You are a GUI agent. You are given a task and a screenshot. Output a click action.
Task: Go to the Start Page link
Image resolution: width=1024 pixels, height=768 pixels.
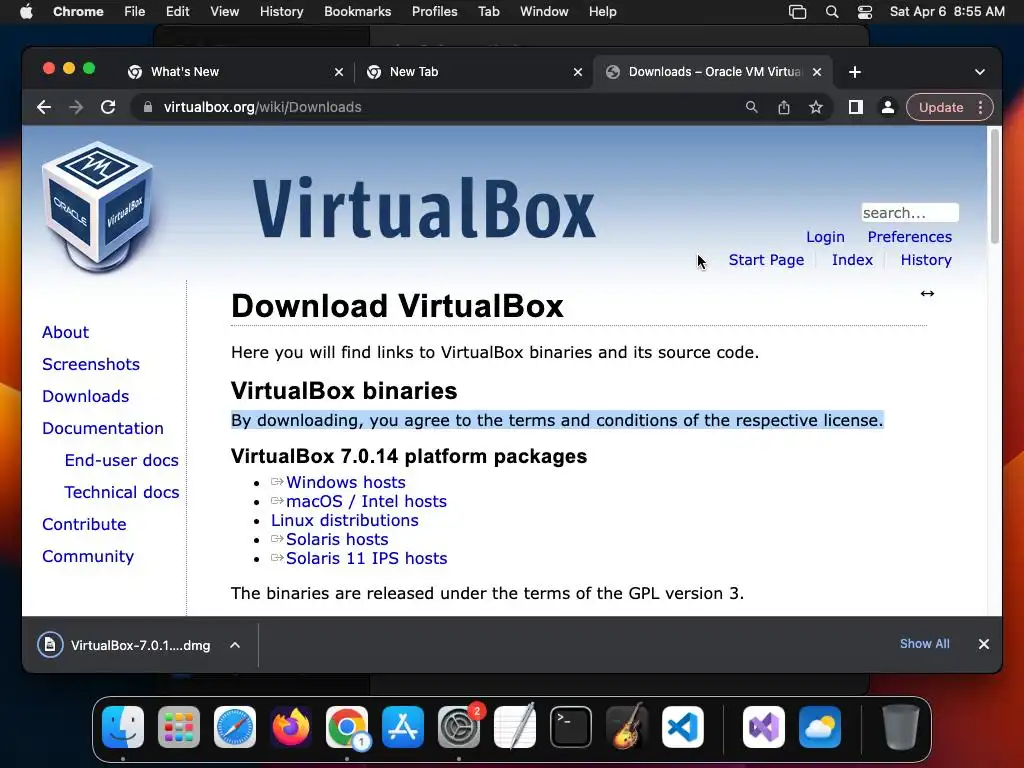(766, 260)
